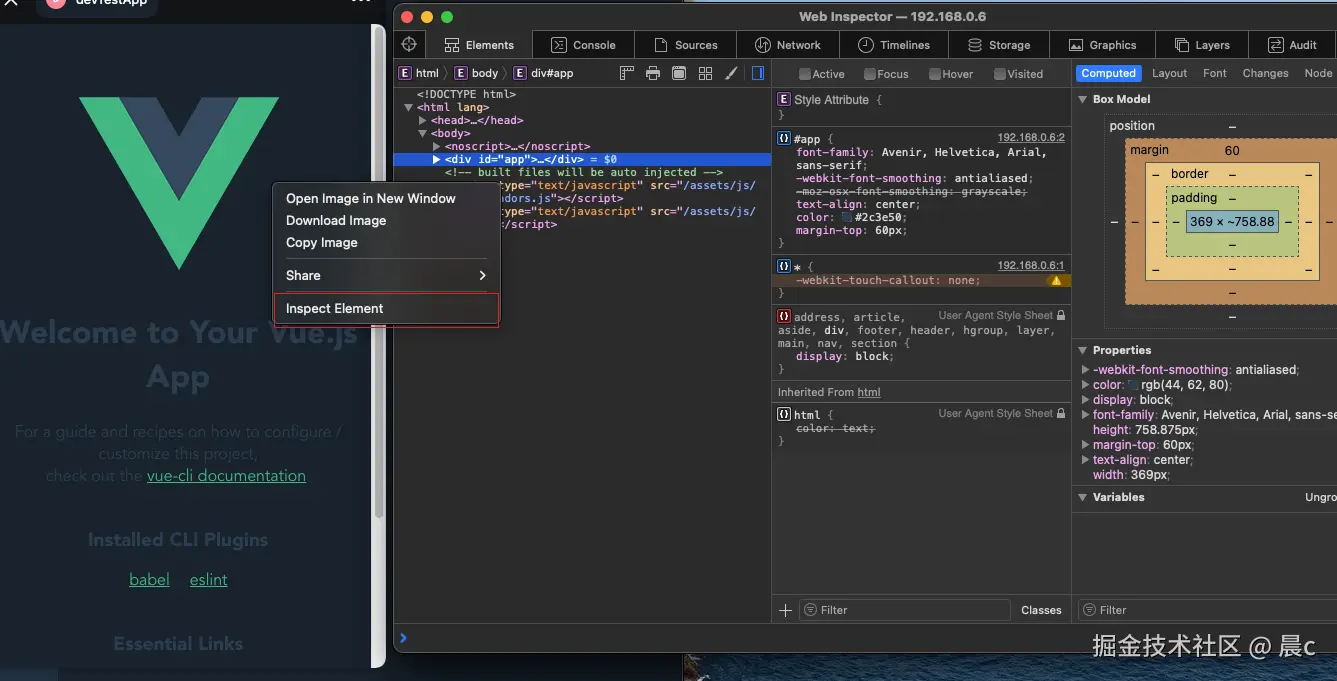Open source link 192.168.0.6:1
1337x681 pixels.
tap(1031, 266)
